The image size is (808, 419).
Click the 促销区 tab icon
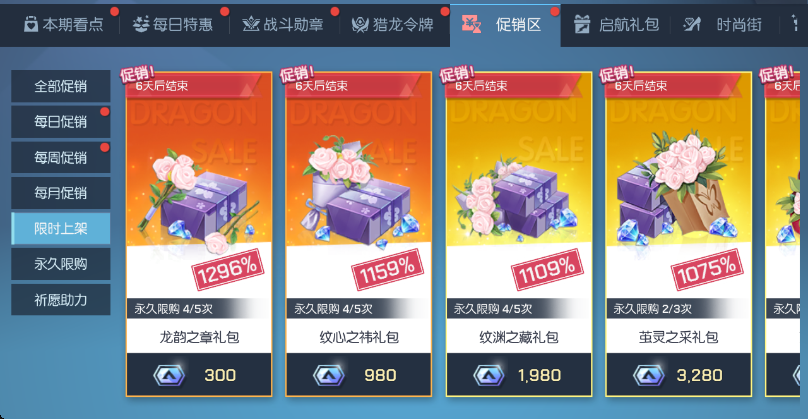(x=471, y=24)
